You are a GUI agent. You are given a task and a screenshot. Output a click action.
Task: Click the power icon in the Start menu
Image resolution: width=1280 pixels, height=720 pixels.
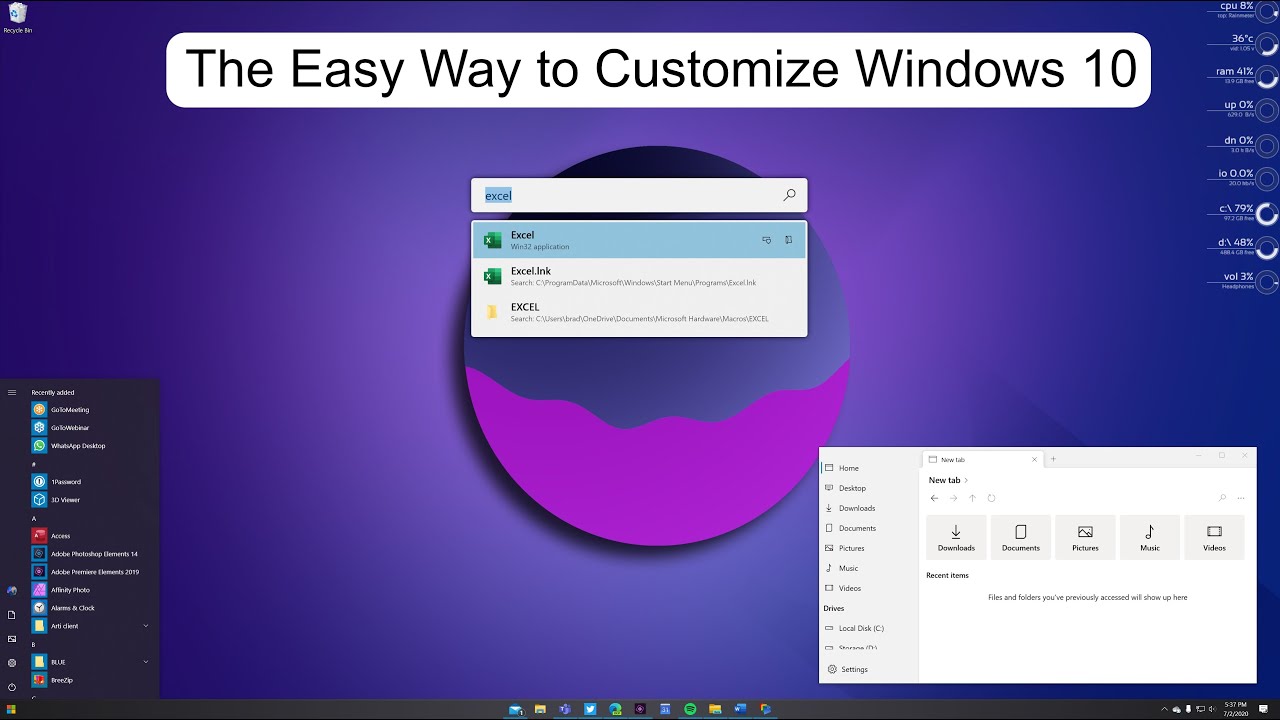coord(12,687)
